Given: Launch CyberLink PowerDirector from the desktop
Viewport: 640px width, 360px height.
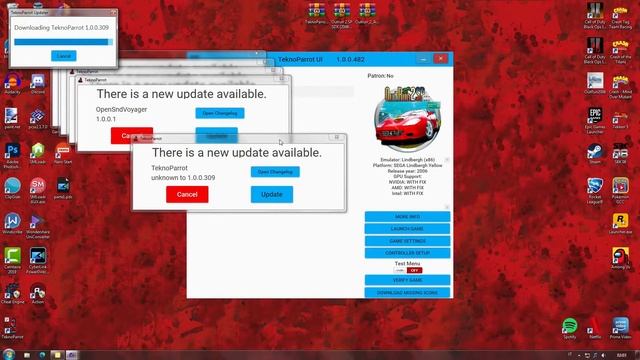Looking at the screenshot, I should 38,260.
